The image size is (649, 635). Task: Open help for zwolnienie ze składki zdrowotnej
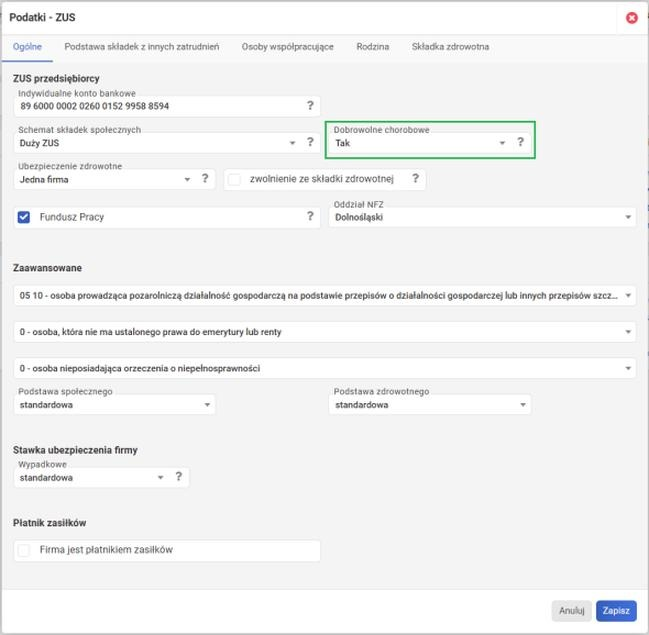(415, 178)
